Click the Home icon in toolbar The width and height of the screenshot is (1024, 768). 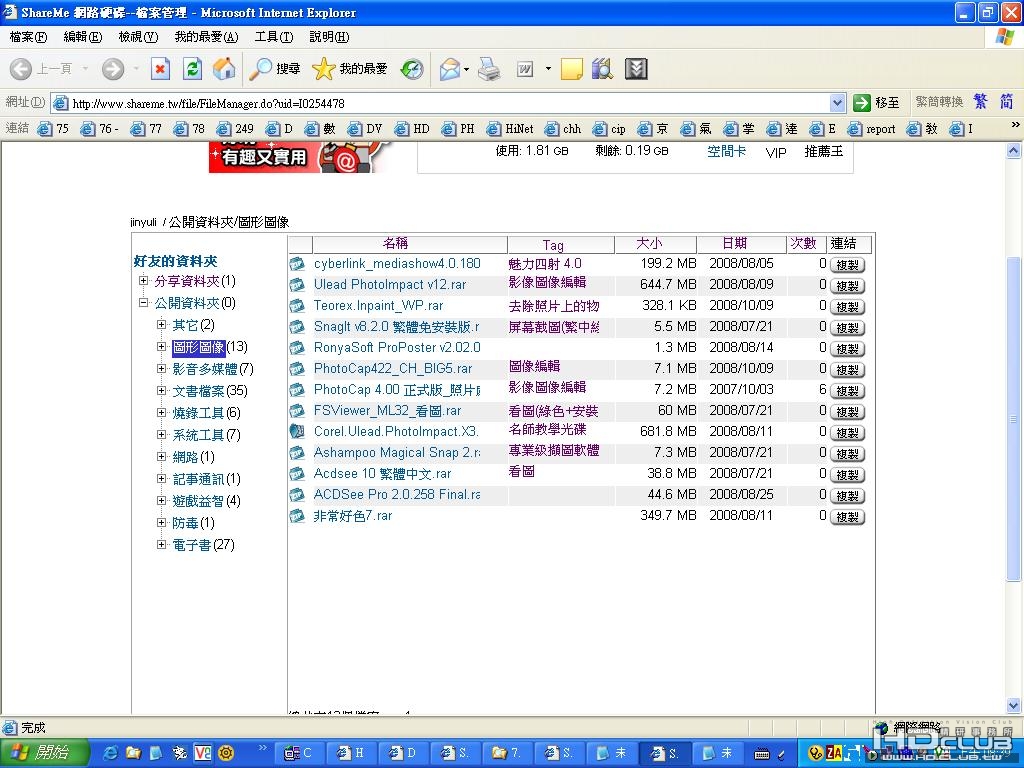[224, 69]
